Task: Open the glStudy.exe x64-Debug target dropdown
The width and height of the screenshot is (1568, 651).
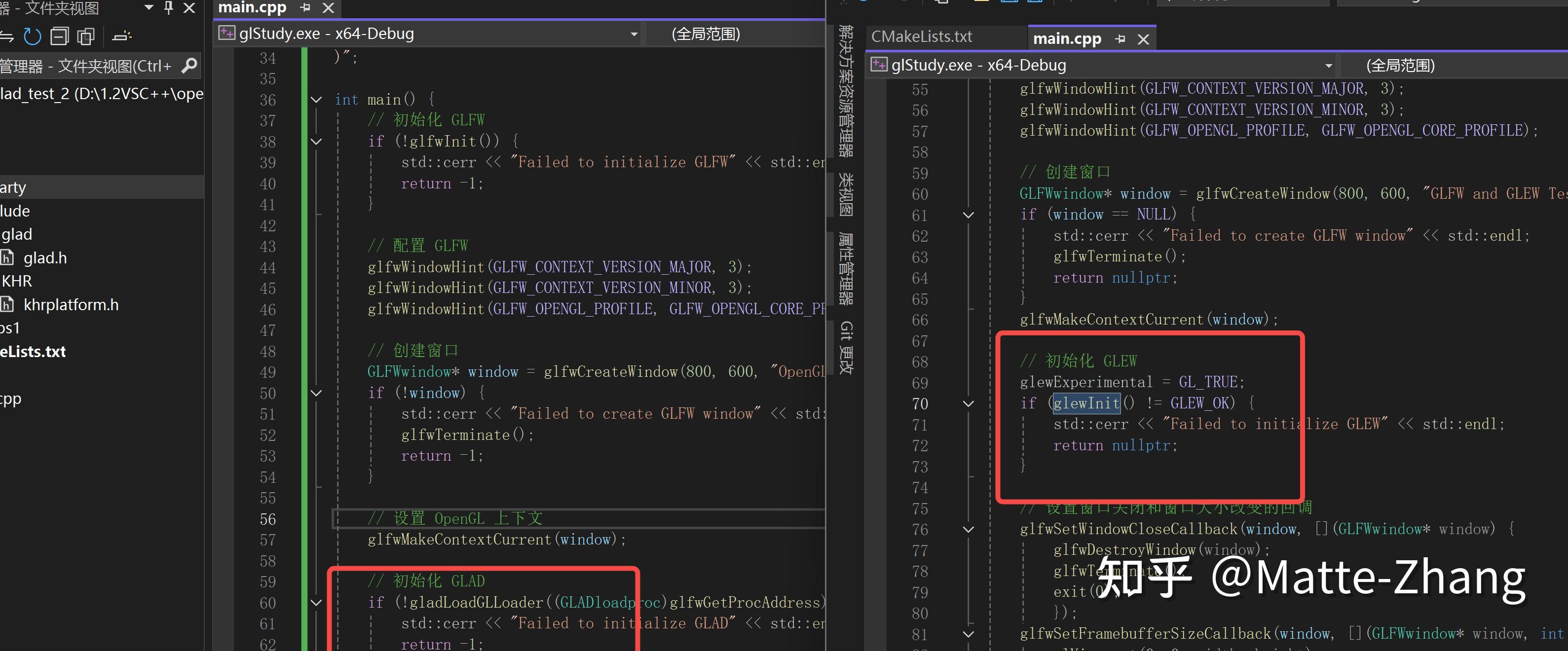Action: [634, 34]
